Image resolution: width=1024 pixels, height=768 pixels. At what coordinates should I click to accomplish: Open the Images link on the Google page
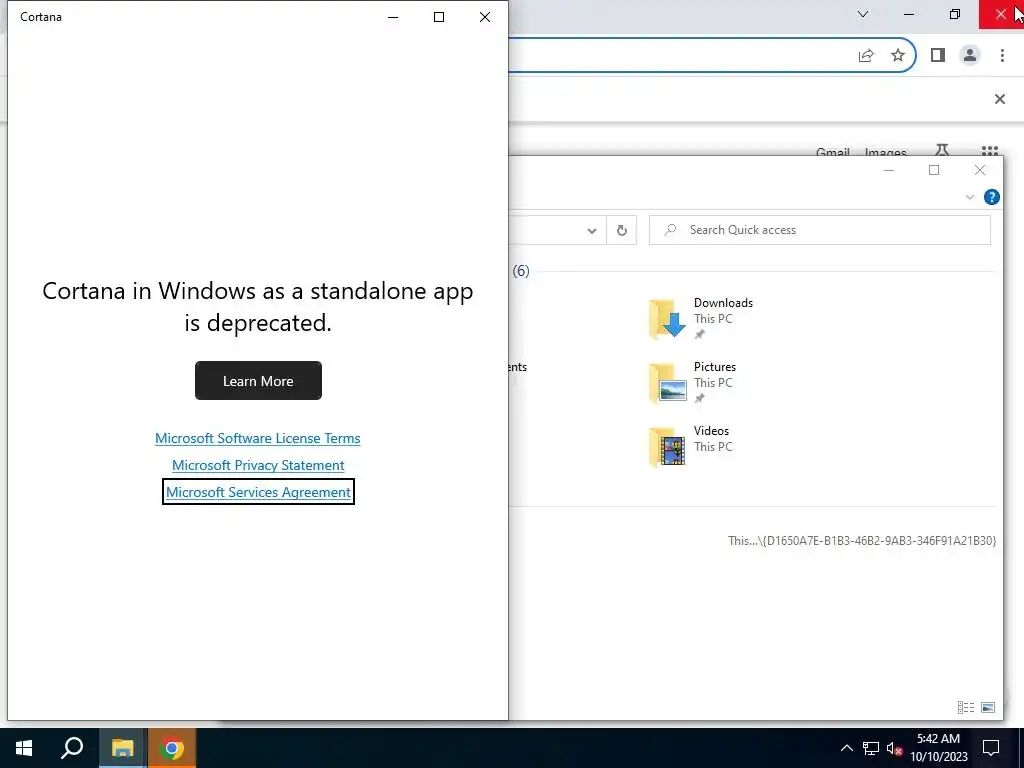coord(886,152)
